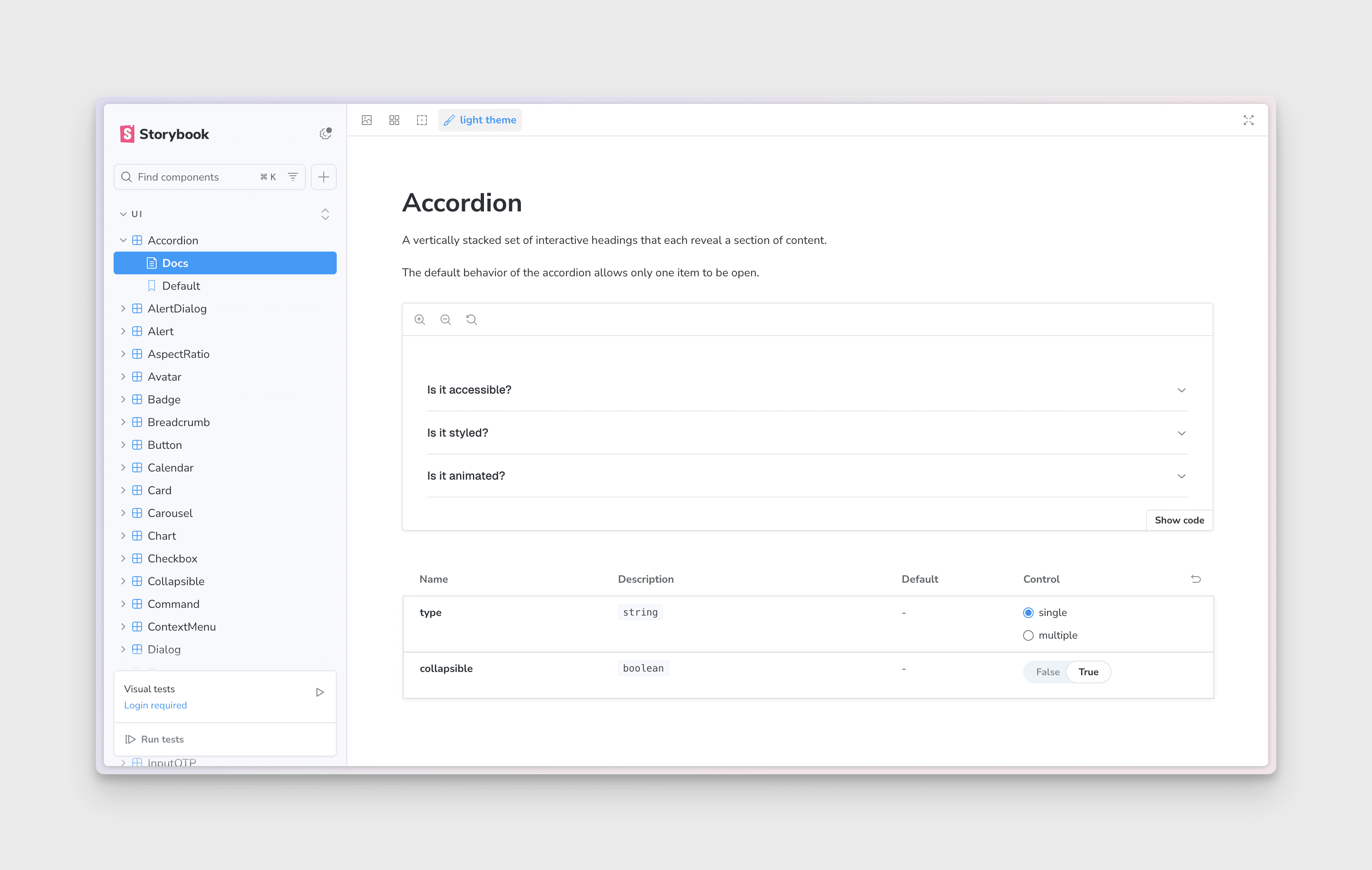Enter fullscreen with the expand icon
1372x870 pixels.
click(x=1248, y=120)
